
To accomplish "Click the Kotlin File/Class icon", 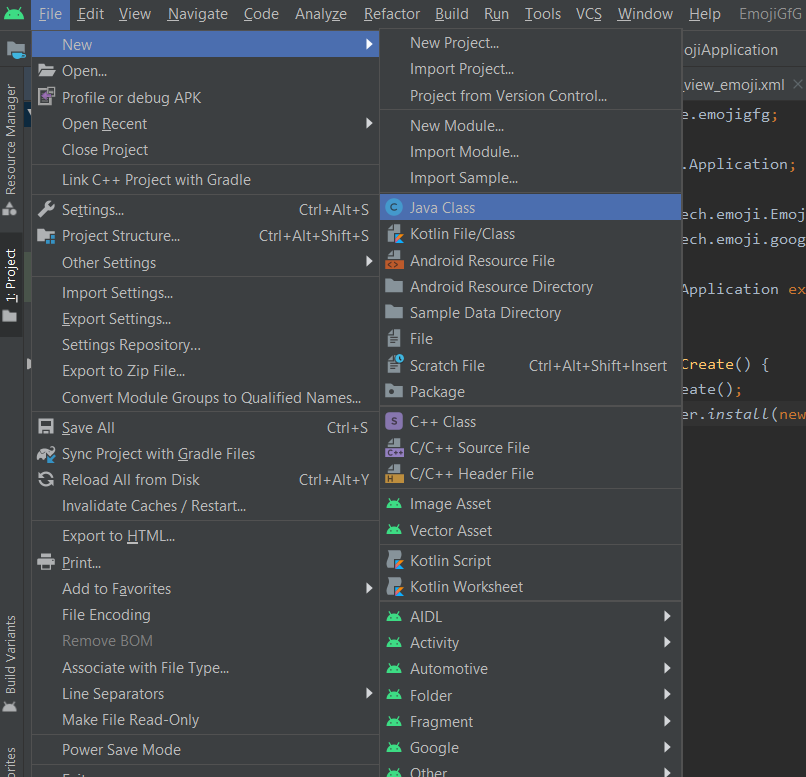I will tap(394, 234).
